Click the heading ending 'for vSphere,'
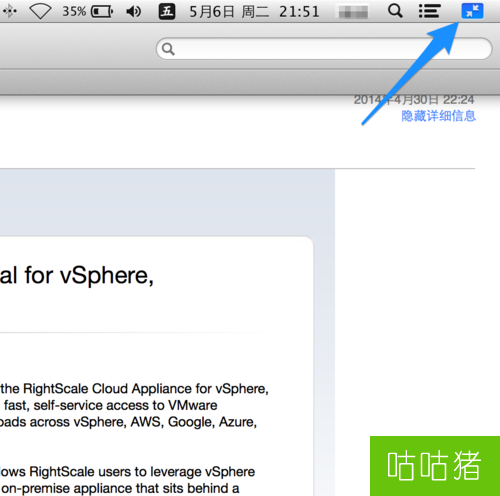 (77, 276)
